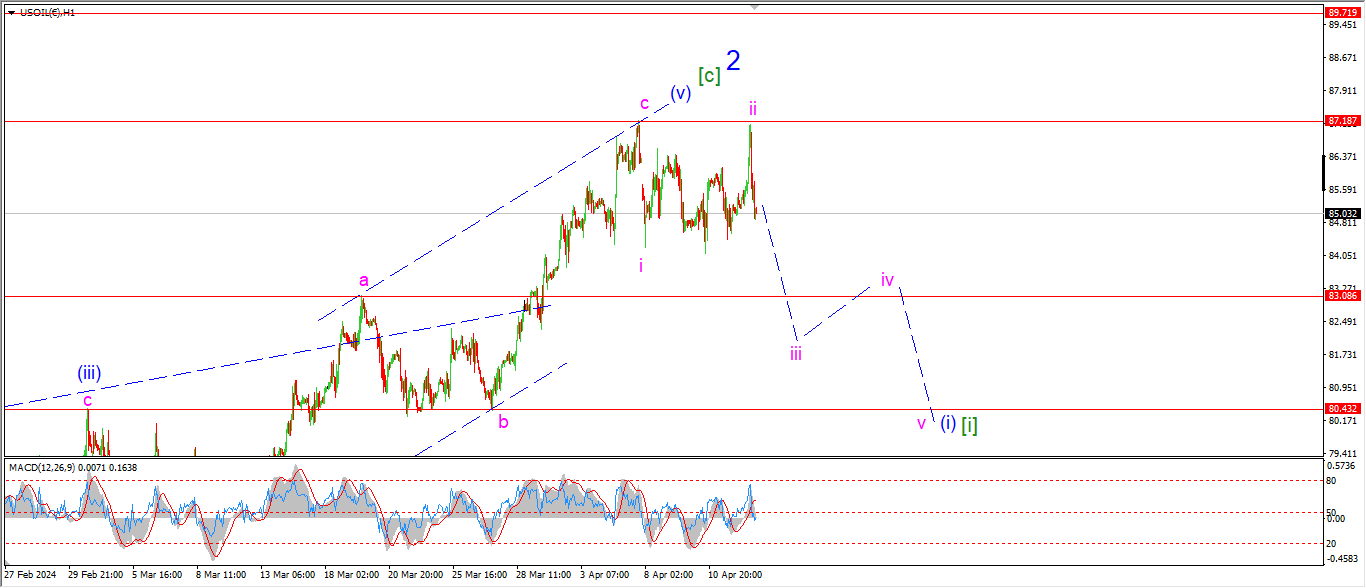Select the red 87.187 price level tag

1340,121
